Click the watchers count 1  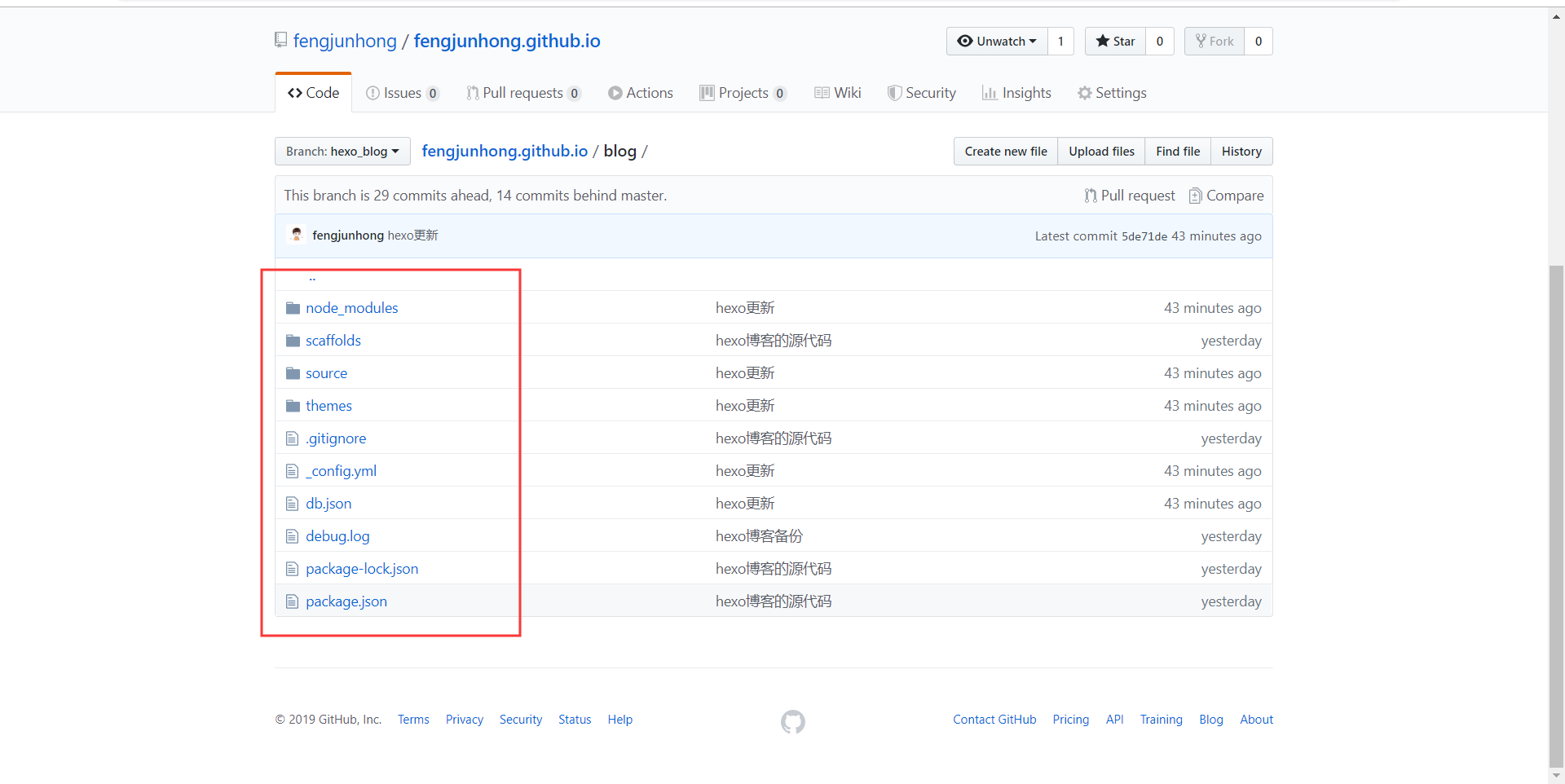1060,42
